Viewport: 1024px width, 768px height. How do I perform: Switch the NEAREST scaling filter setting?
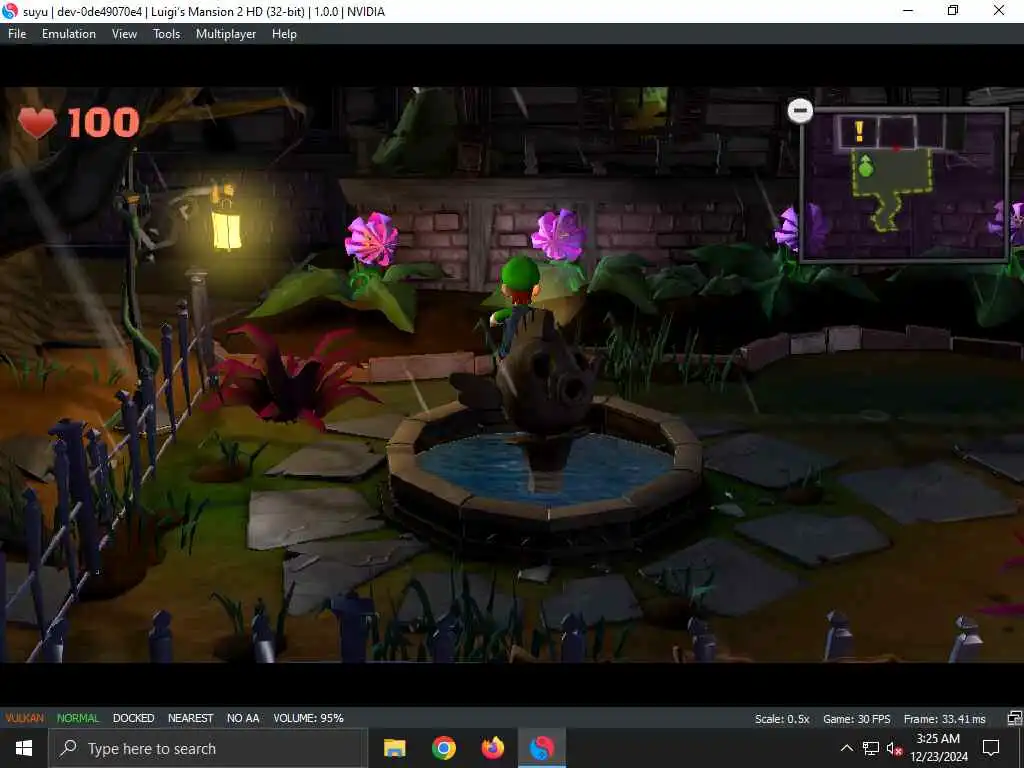pyautogui.click(x=191, y=718)
